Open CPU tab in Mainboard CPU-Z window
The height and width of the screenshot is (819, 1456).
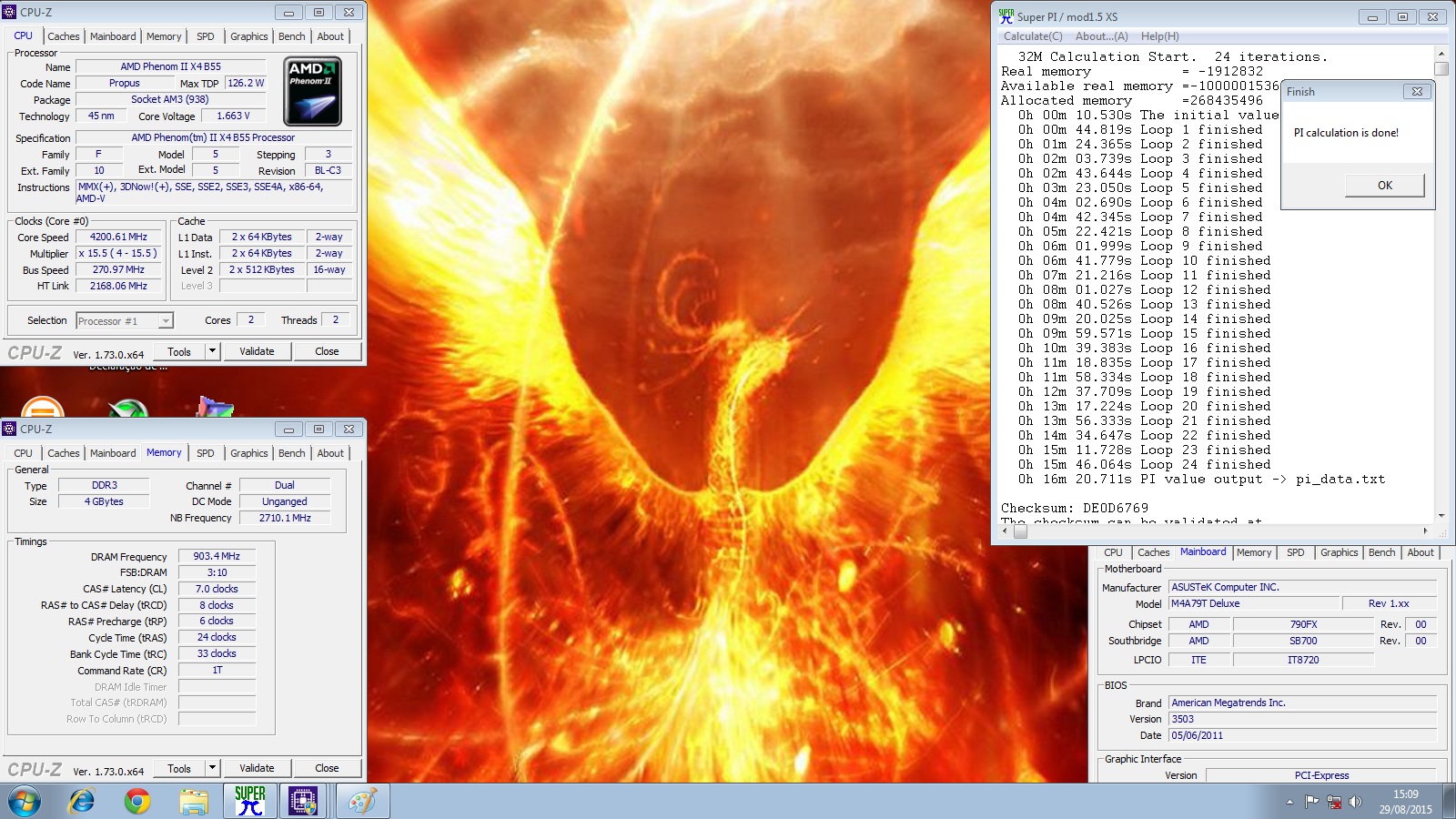pos(1113,552)
